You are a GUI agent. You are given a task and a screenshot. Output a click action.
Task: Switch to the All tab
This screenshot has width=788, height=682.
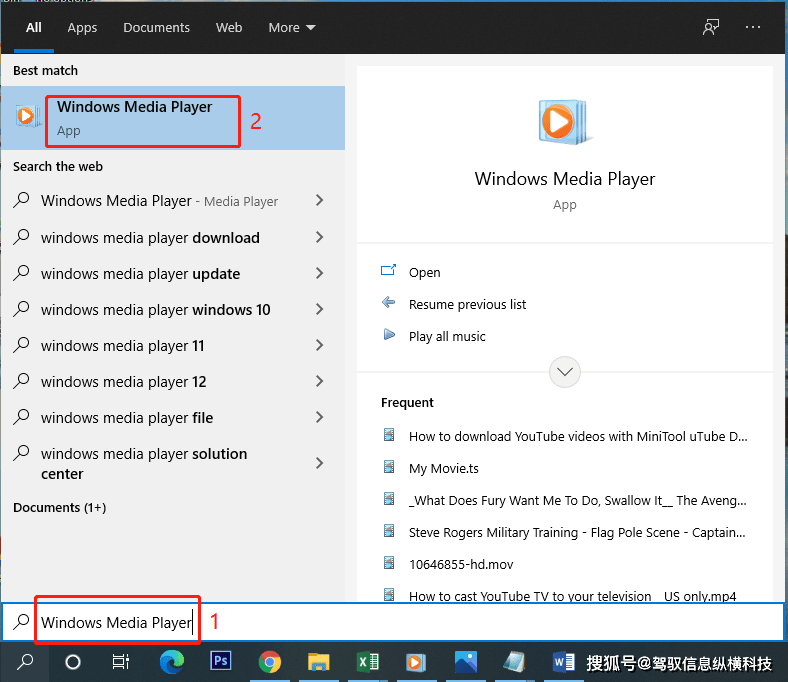[34, 28]
